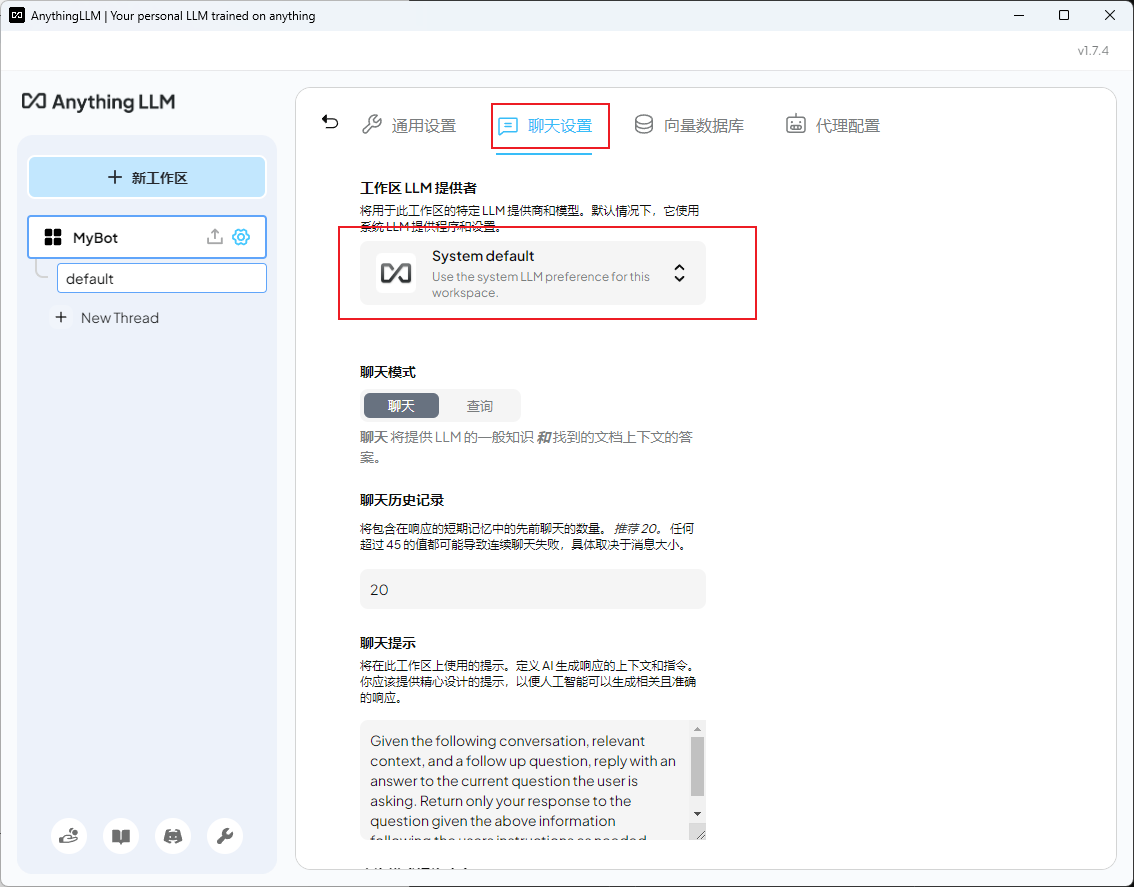Screen dimensions: 1134x887
Task: Open 向量数据库 vector database tab
Action: (x=689, y=125)
